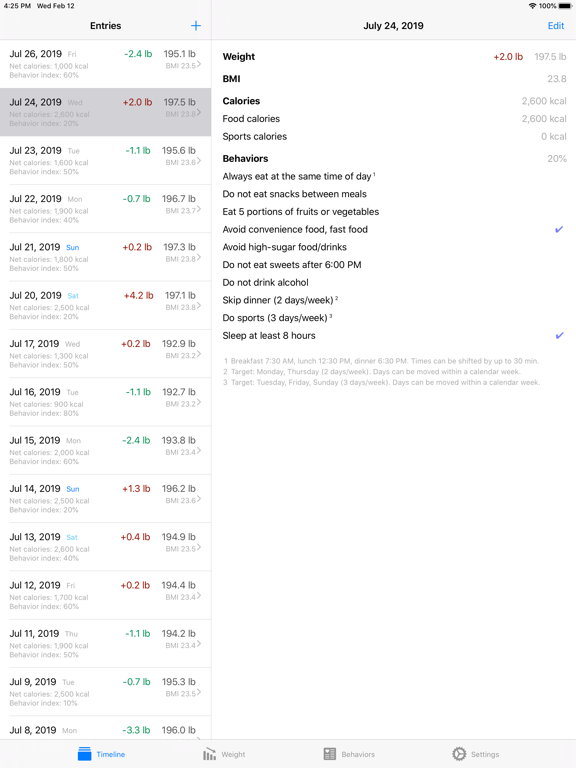Tap the Skip dinner behavior row
576x768 pixels.
(394, 300)
